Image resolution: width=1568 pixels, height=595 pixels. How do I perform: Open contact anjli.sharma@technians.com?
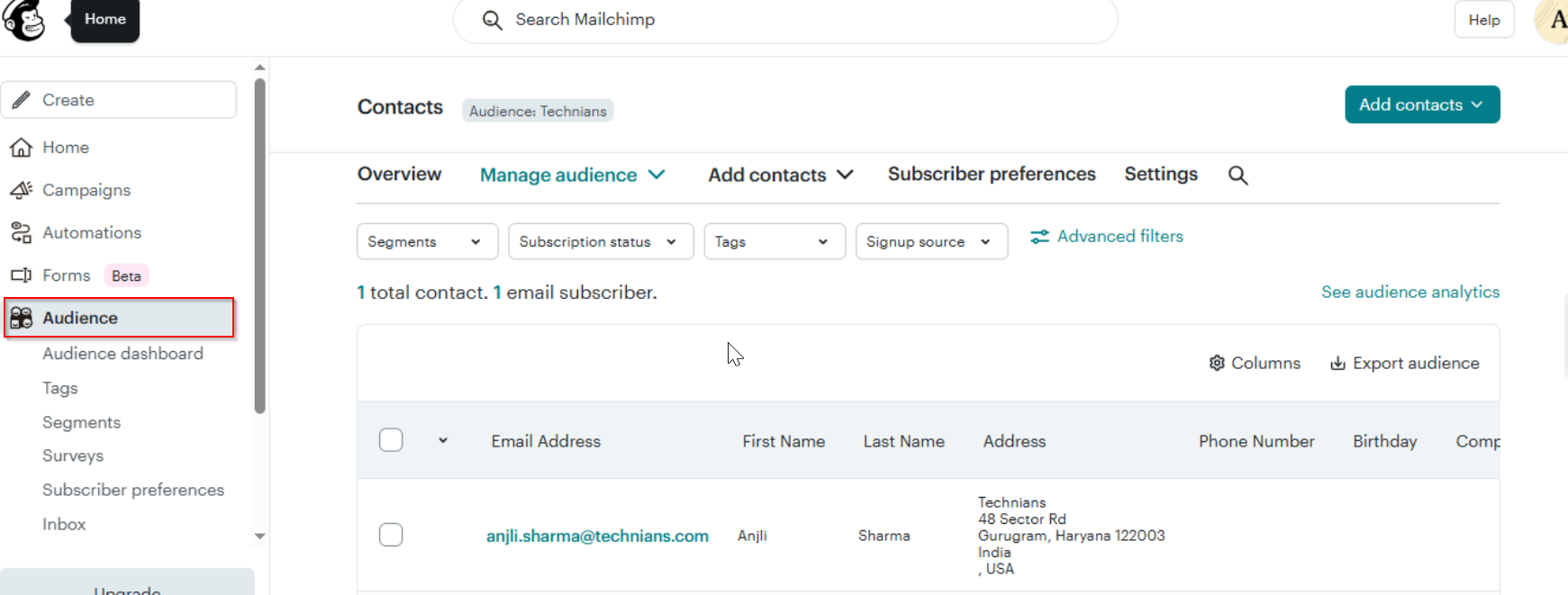point(597,536)
